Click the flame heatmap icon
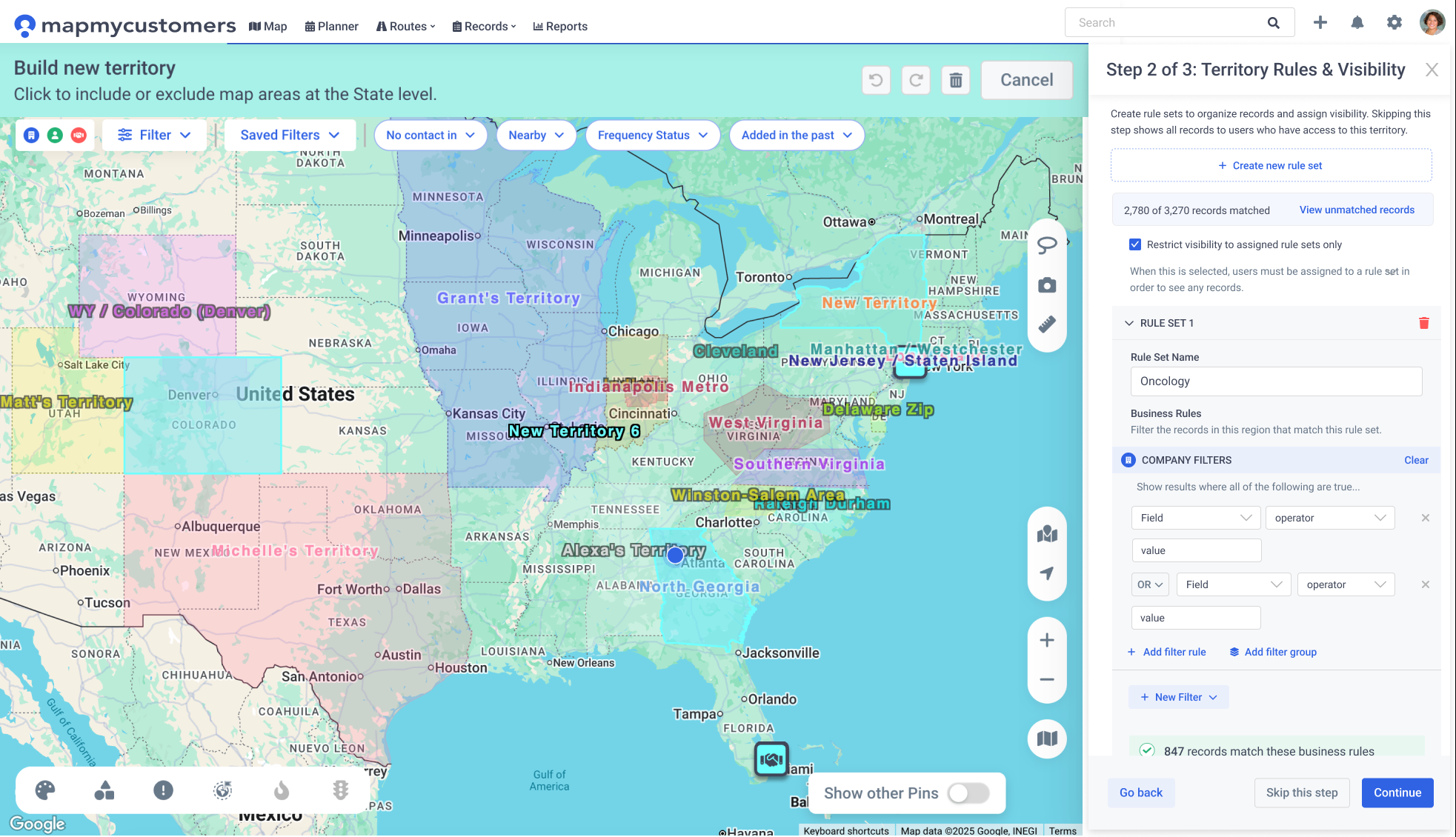The height and width of the screenshot is (837, 1456). (282, 790)
